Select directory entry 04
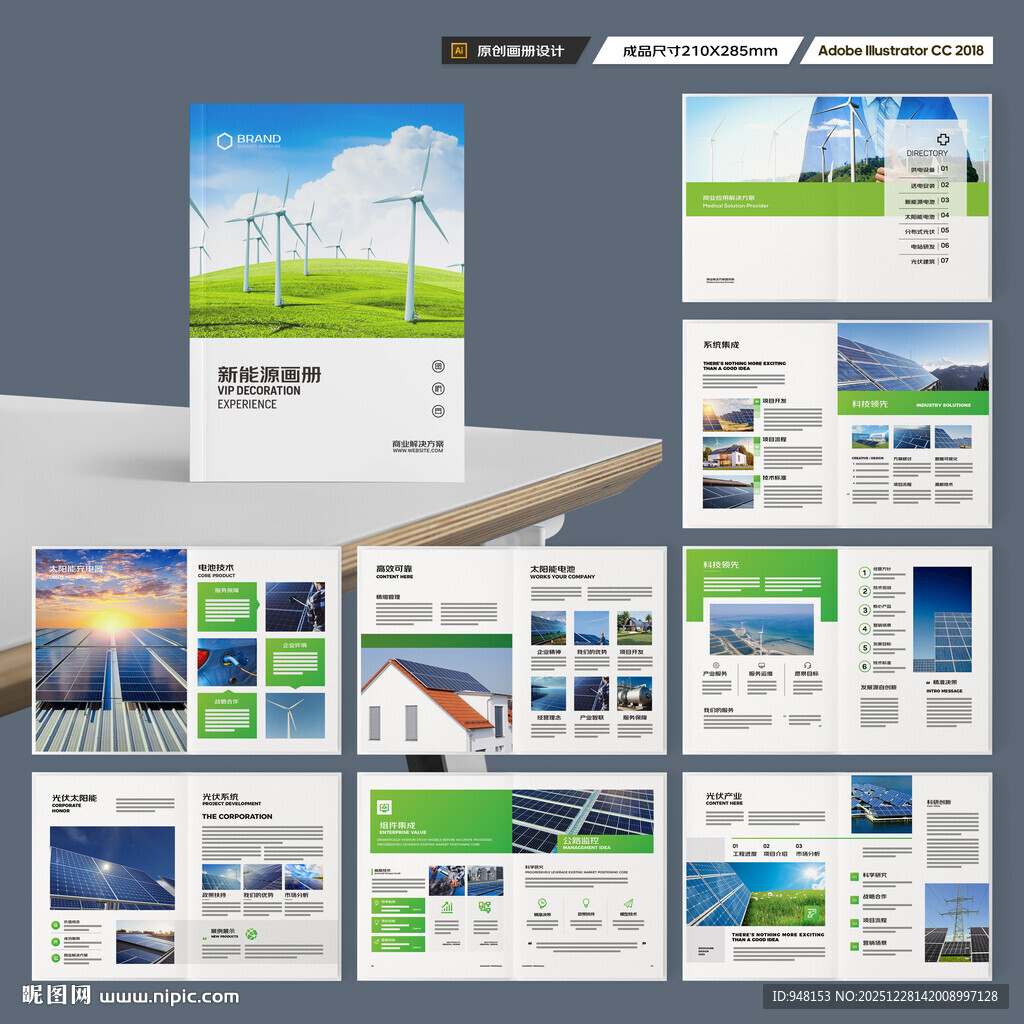Viewport: 1024px width, 1024px height. pyautogui.click(x=927, y=216)
